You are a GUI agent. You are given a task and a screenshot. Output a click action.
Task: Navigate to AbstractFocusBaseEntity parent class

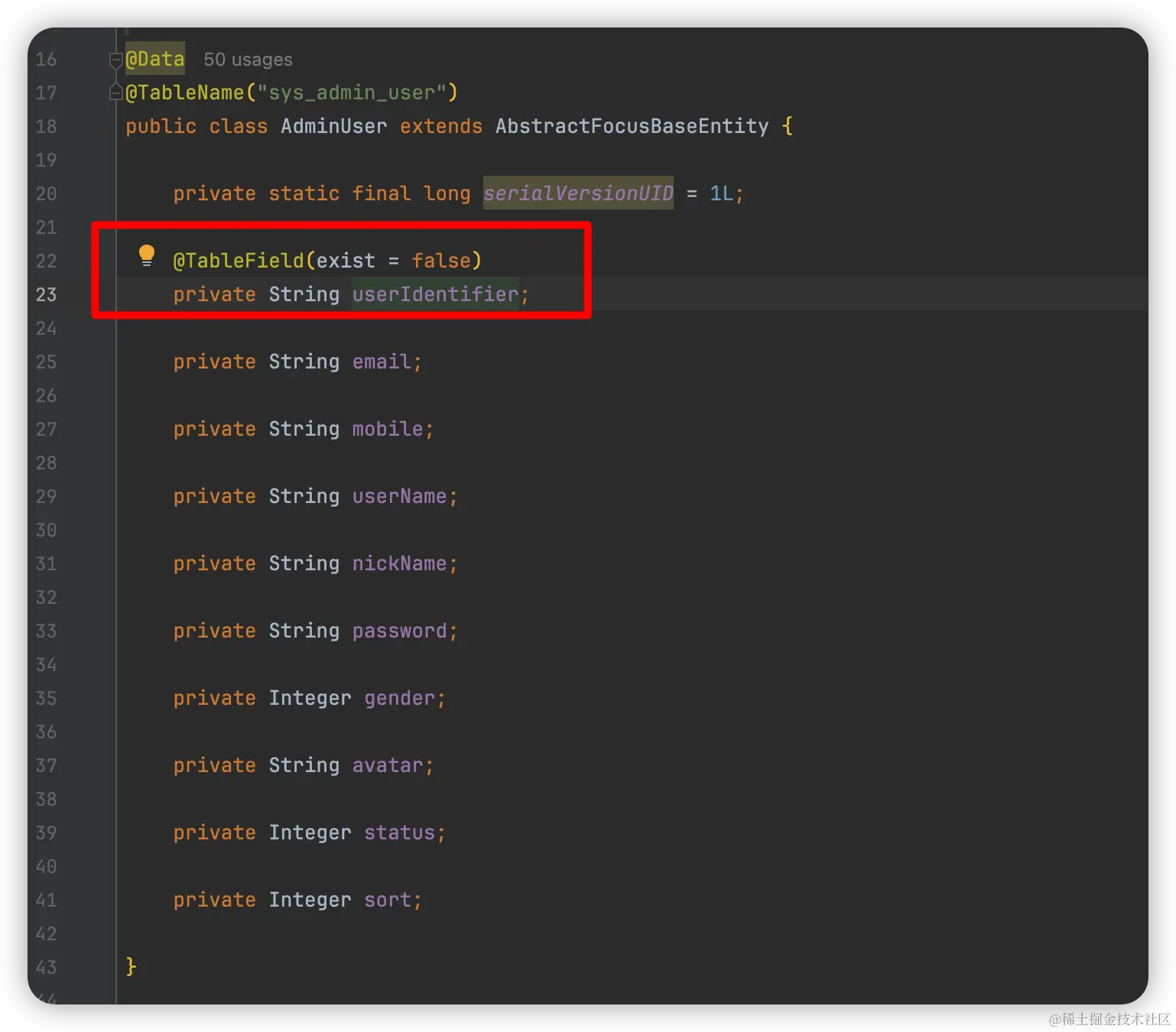[x=632, y=126]
